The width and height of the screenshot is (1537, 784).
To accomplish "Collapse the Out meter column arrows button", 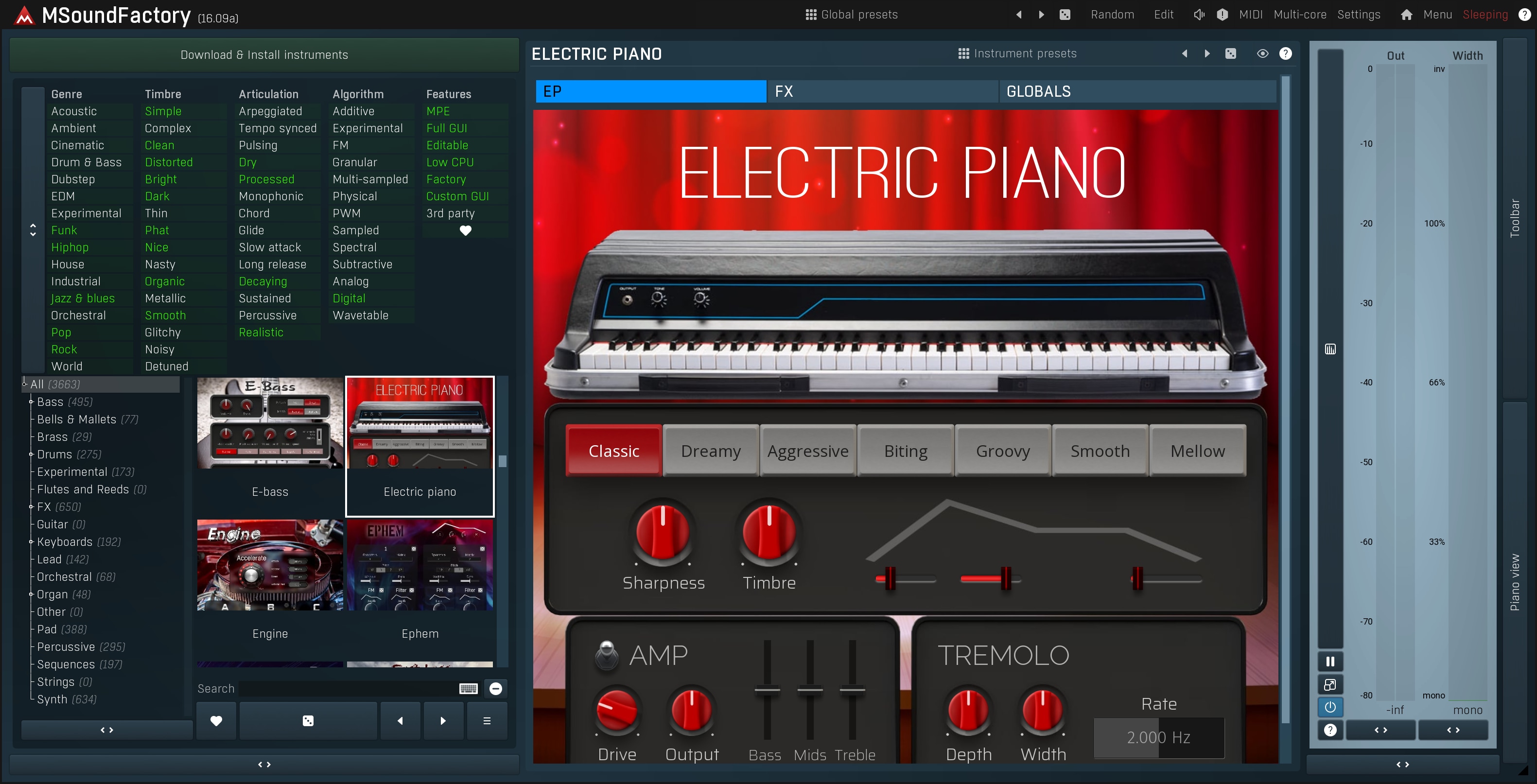I will point(1380,731).
